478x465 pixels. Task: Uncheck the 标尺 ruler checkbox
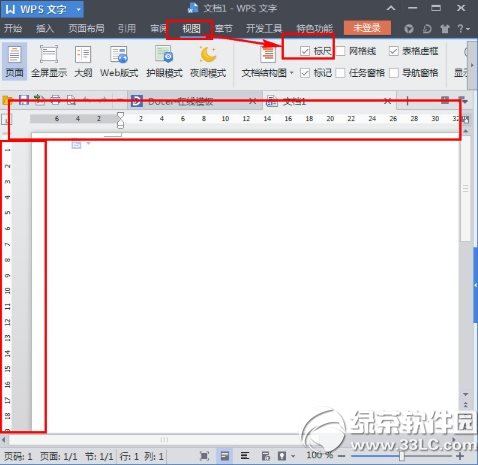tap(305, 51)
